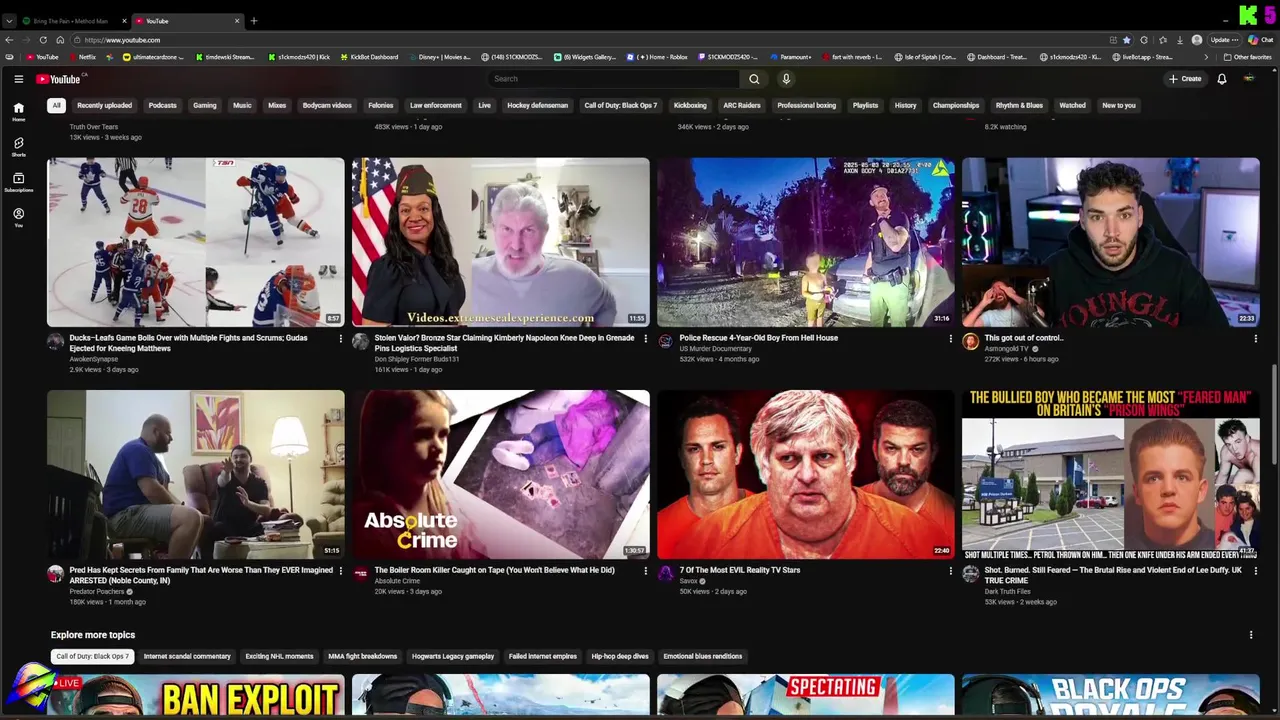Play the BAN EXPLOIT live video thumbnail
The width and height of the screenshot is (1280, 720).
(196, 696)
